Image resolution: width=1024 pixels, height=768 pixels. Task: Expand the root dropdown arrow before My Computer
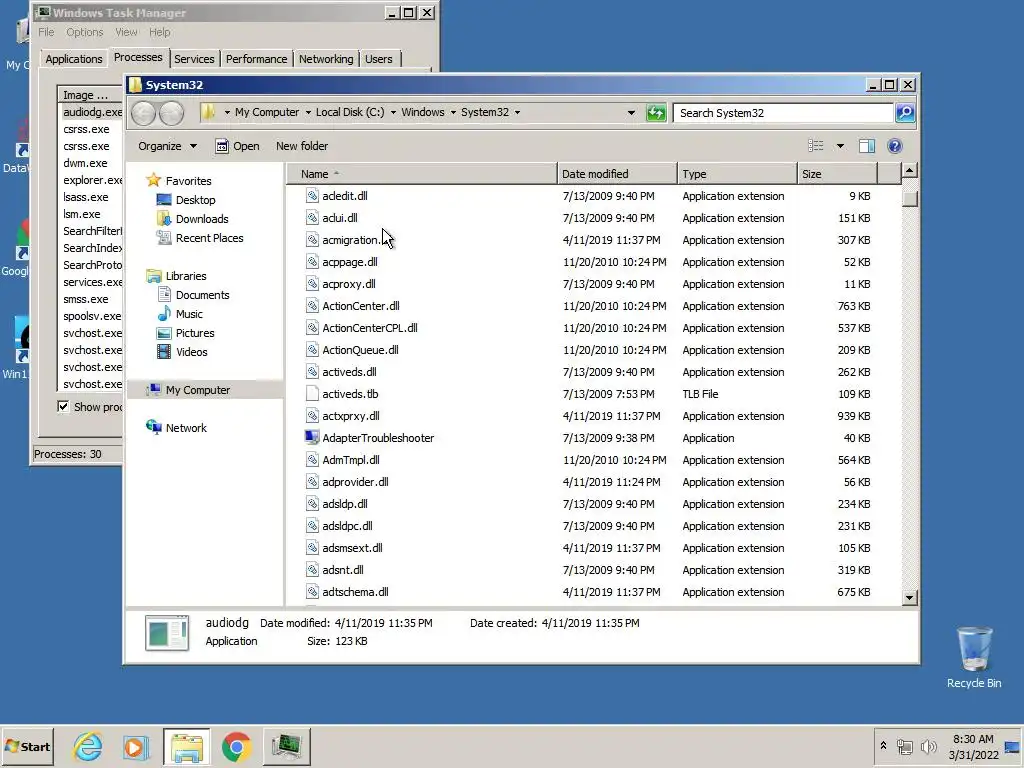(x=227, y=112)
